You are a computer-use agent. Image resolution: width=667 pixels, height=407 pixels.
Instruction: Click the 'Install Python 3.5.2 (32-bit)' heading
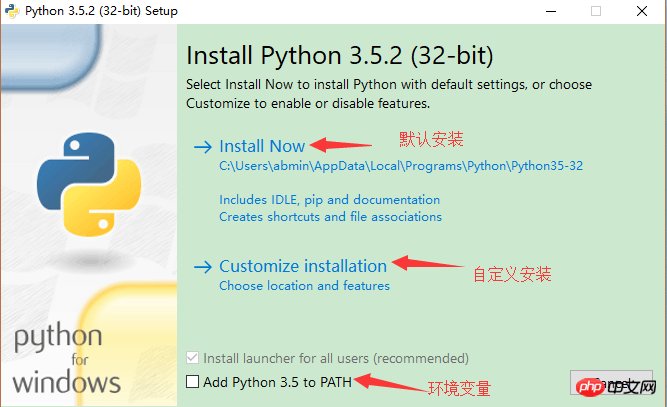[x=339, y=56]
